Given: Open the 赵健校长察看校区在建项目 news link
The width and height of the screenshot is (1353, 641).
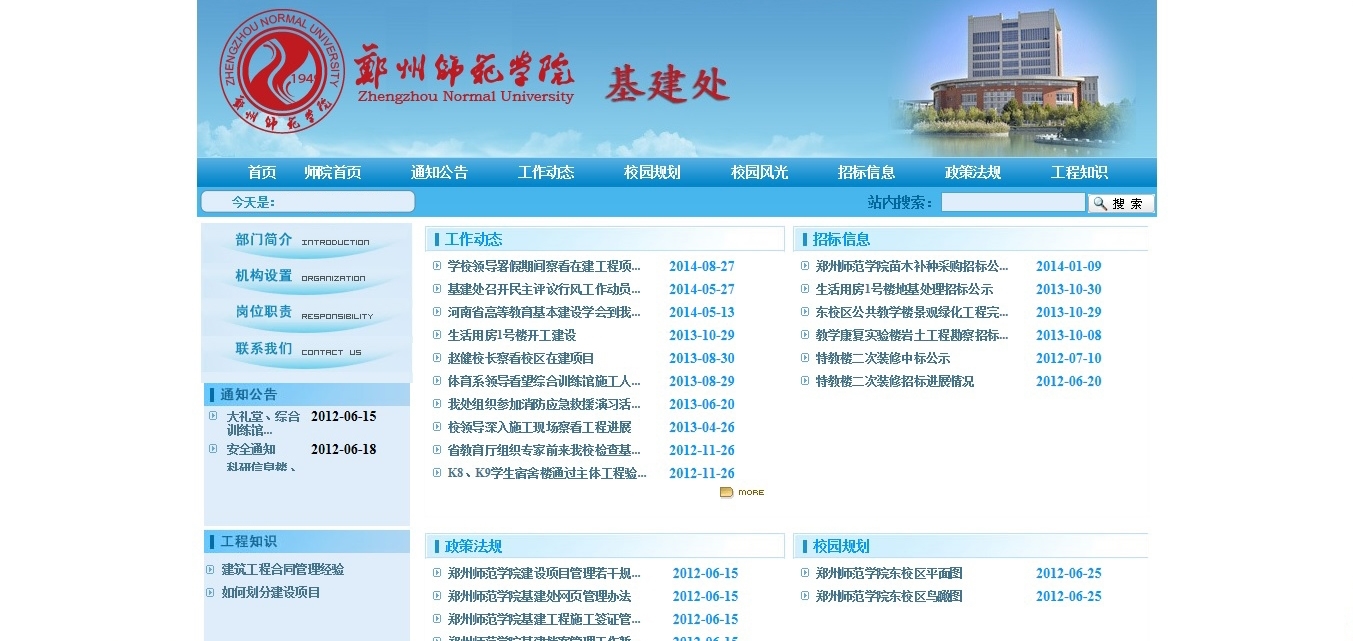Looking at the screenshot, I should (x=520, y=358).
